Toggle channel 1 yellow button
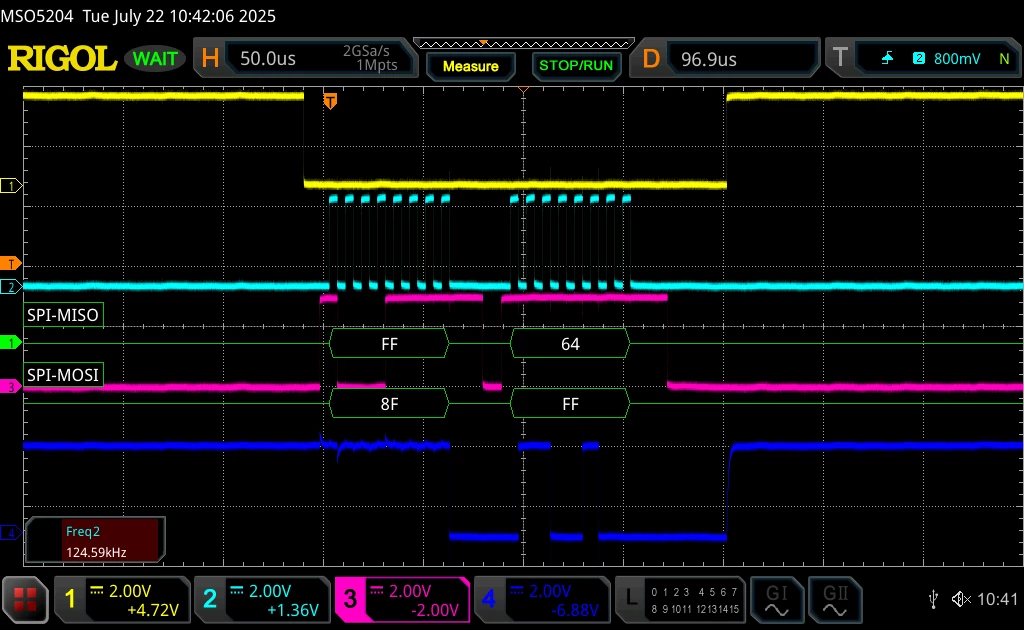Image resolution: width=1024 pixels, height=630 pixels. [121, 600]
